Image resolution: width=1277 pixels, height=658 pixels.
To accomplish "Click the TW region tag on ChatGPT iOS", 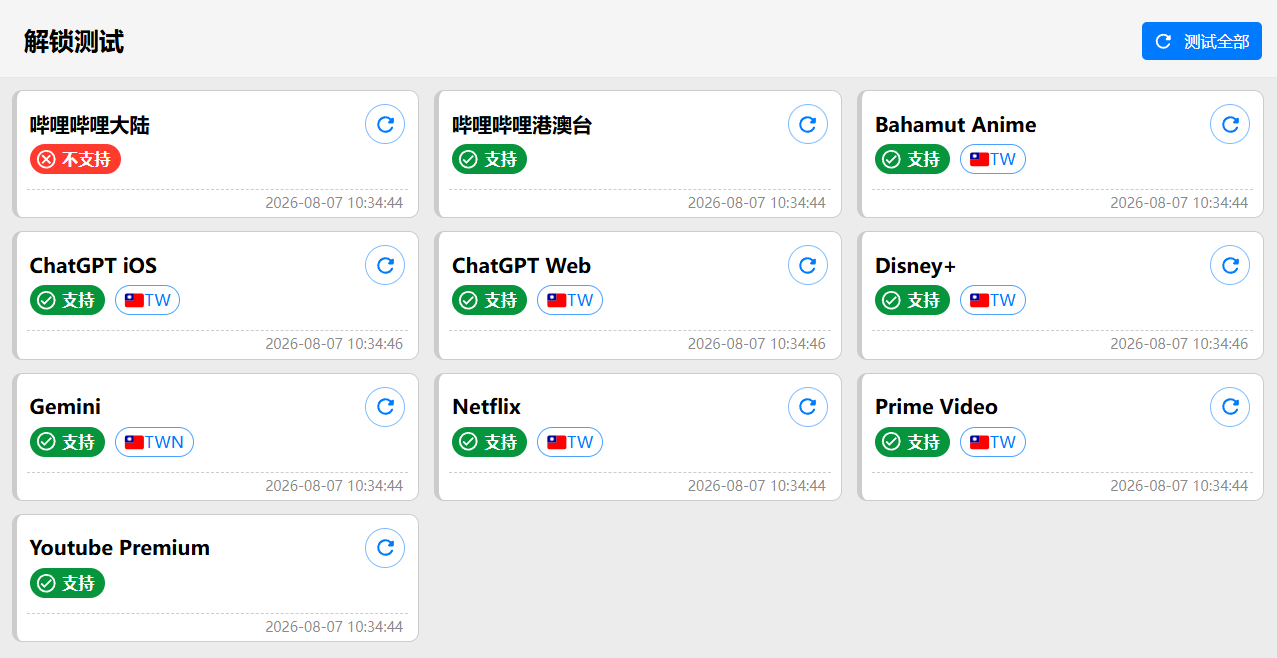I will 148,300.
